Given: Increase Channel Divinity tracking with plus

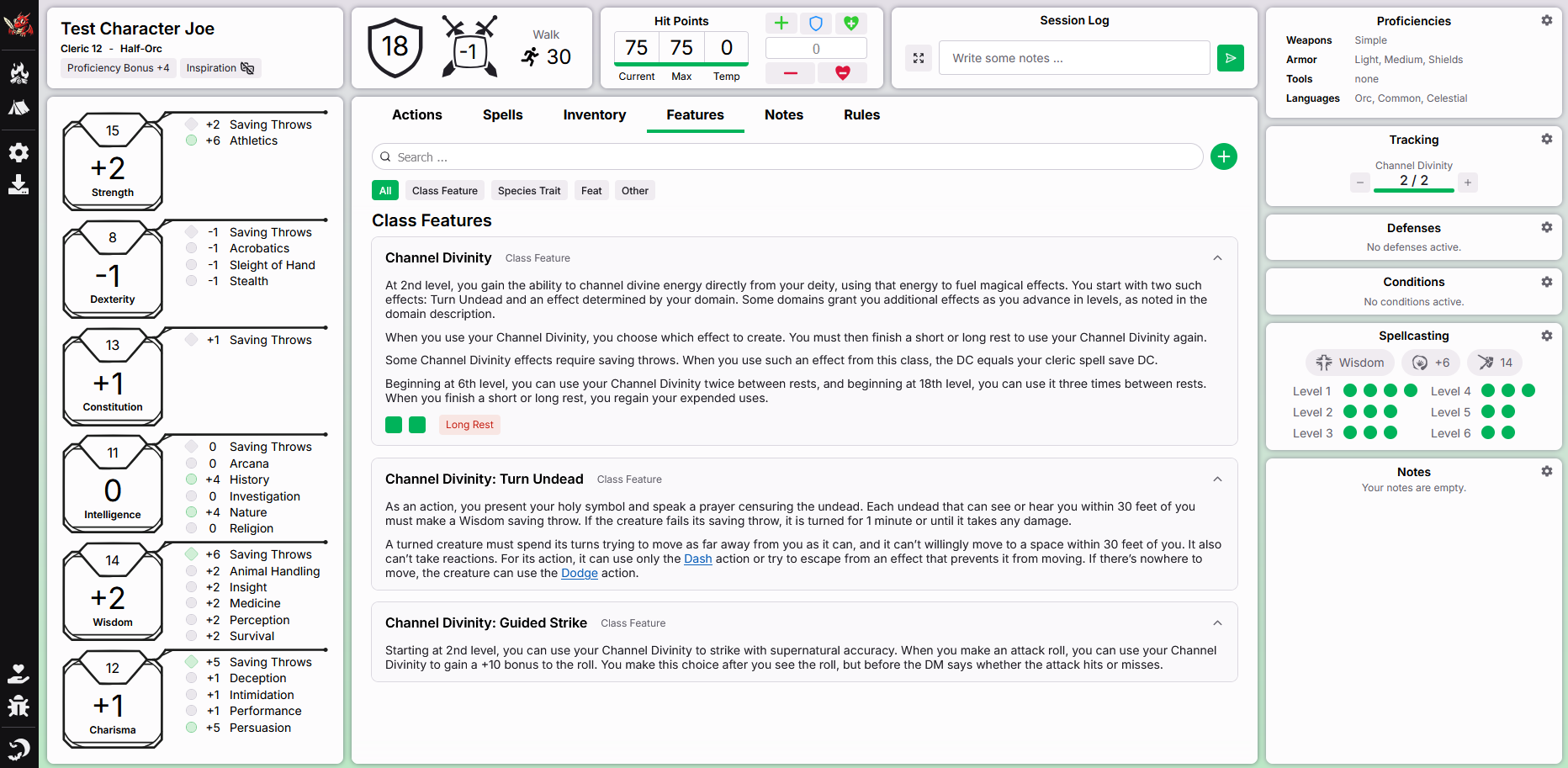Looking at the screenshot, I should pyautogui.click(x=1468, y=183).
